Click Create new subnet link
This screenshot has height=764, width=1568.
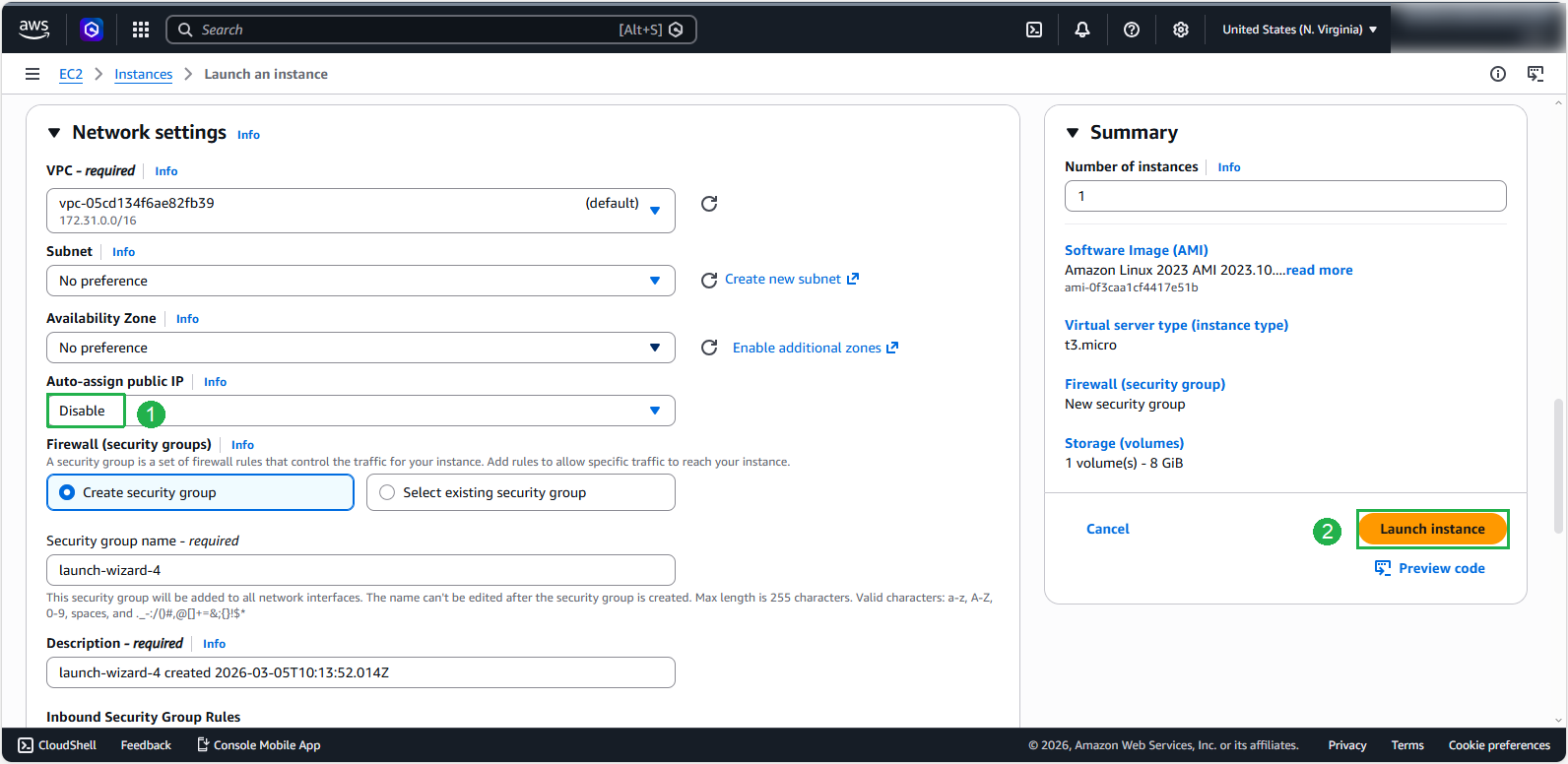click(792, 279)
